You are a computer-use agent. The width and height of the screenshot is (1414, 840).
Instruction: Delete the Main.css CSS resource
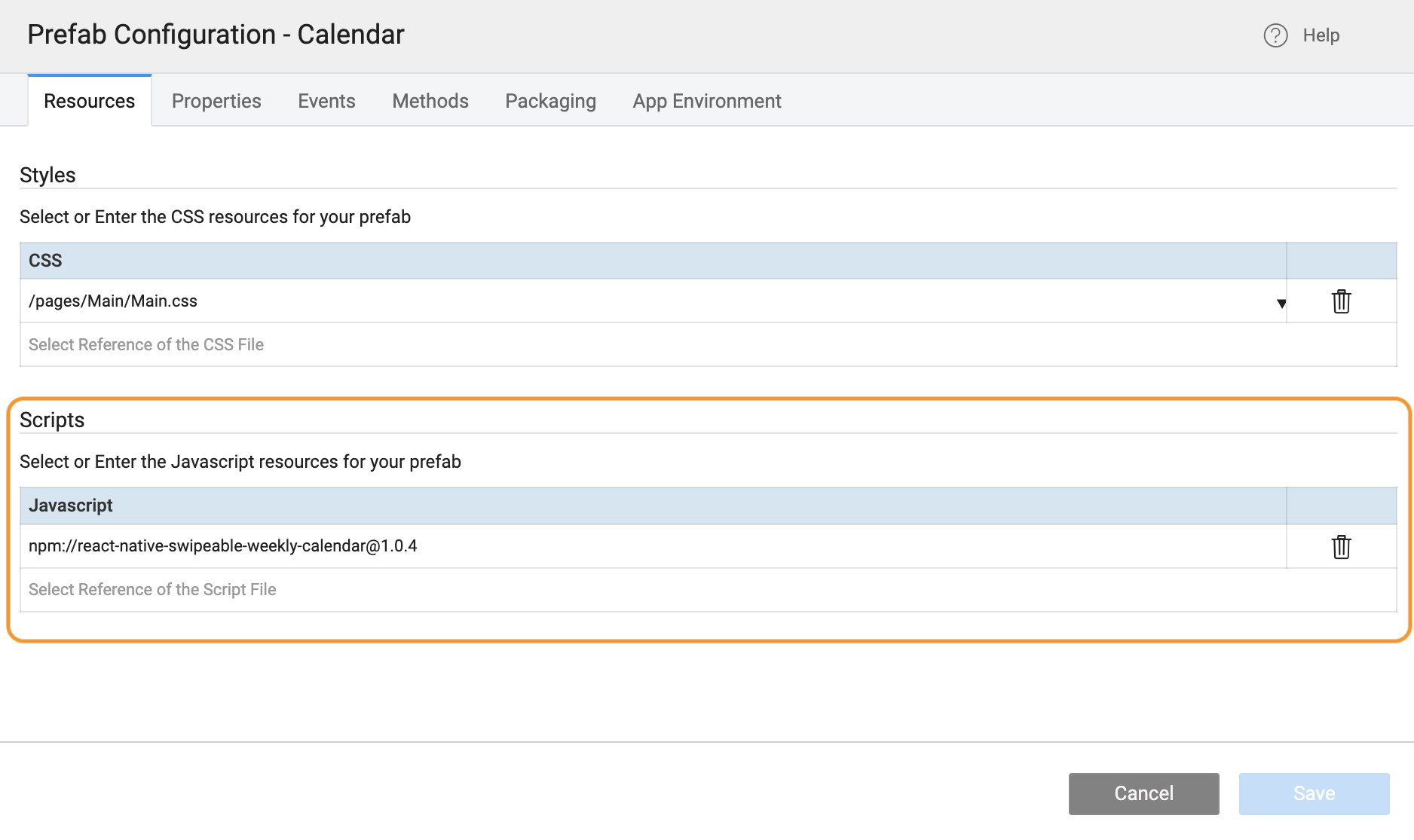pos(1341,301)
